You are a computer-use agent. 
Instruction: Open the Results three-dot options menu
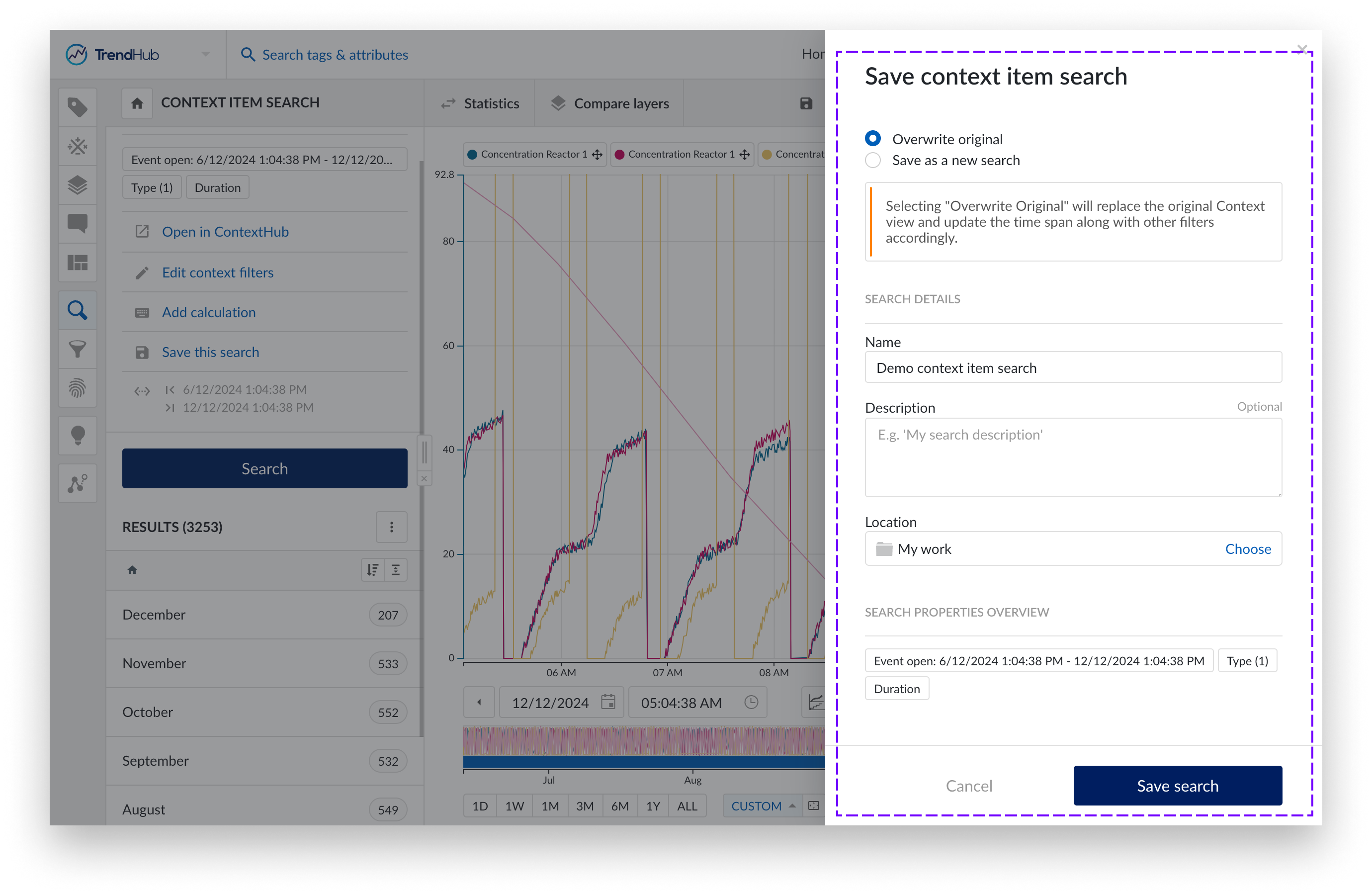click(391, 527)
